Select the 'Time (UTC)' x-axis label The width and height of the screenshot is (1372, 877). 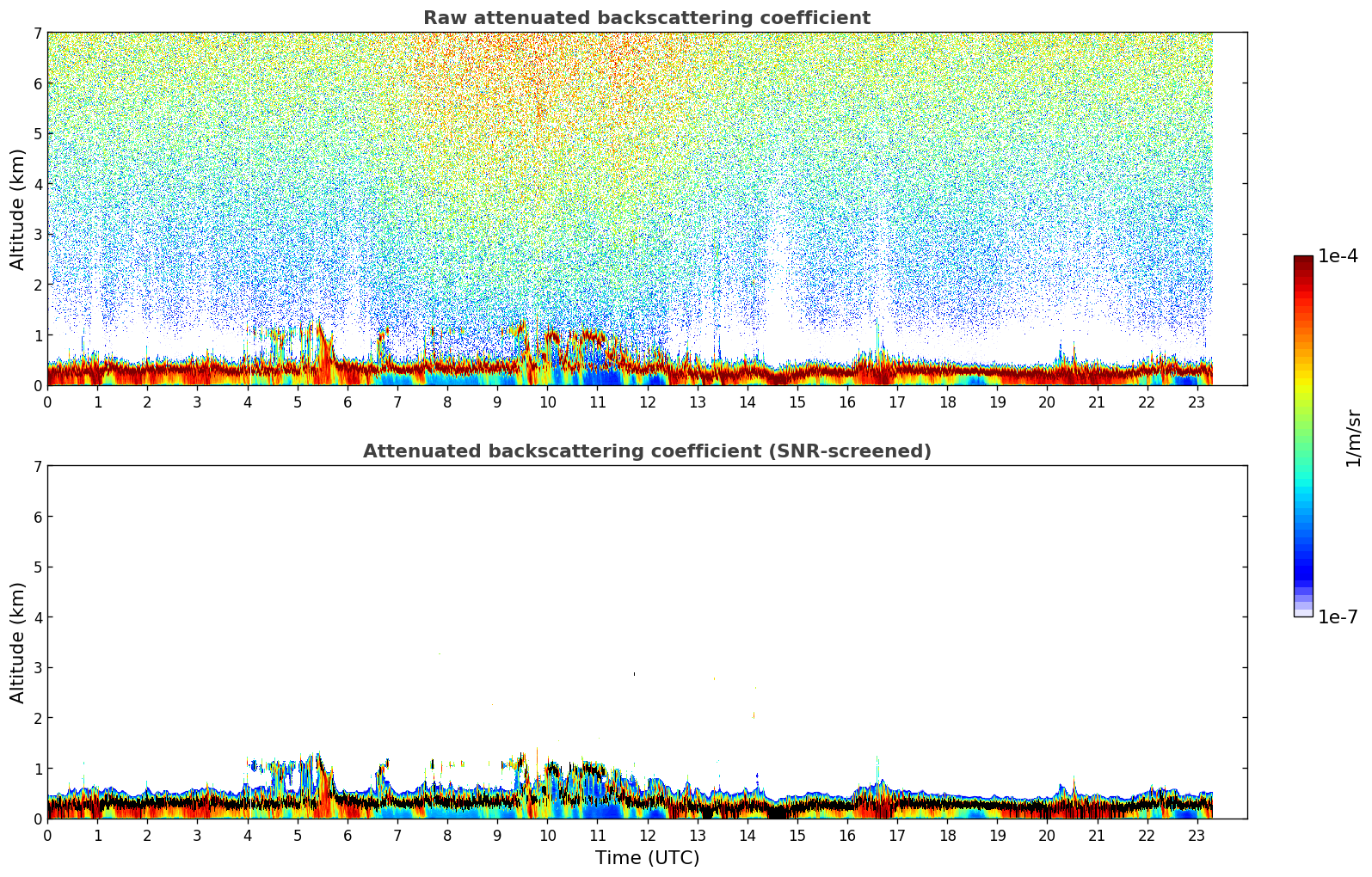pyautogui.click(x=647, y=858)
